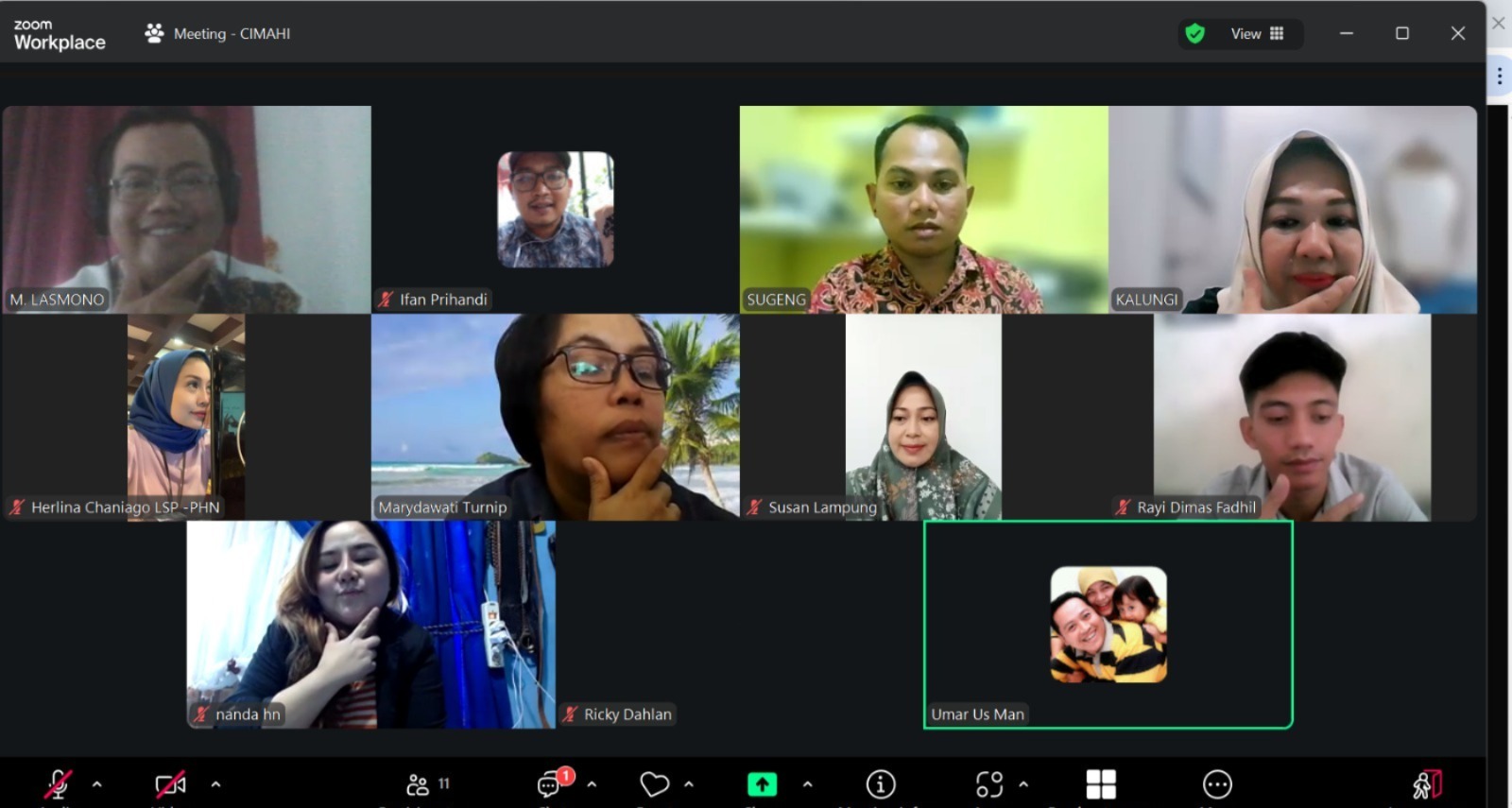Open Reactions heart icon
This screenshot has width=1512, height=808.
(654, 784)
